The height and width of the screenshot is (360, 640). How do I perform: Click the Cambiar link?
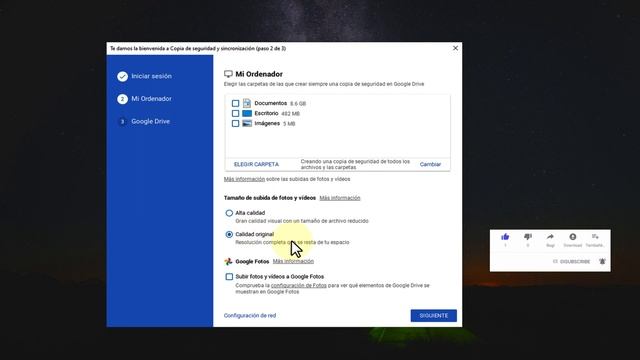[430, 164]
